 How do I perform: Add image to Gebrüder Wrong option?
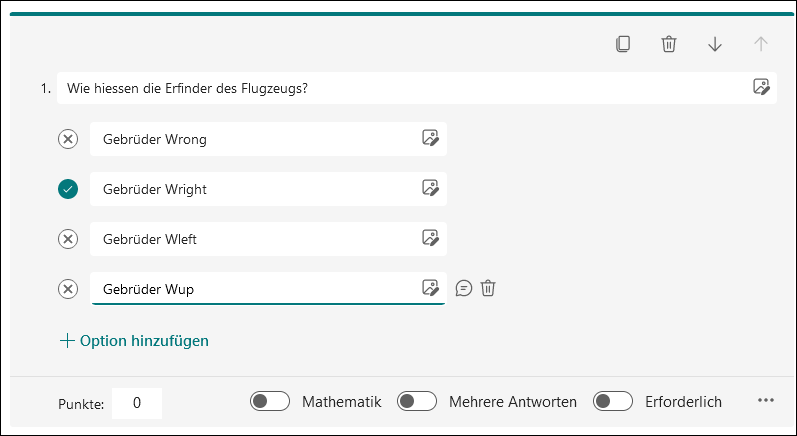[430, 138]
